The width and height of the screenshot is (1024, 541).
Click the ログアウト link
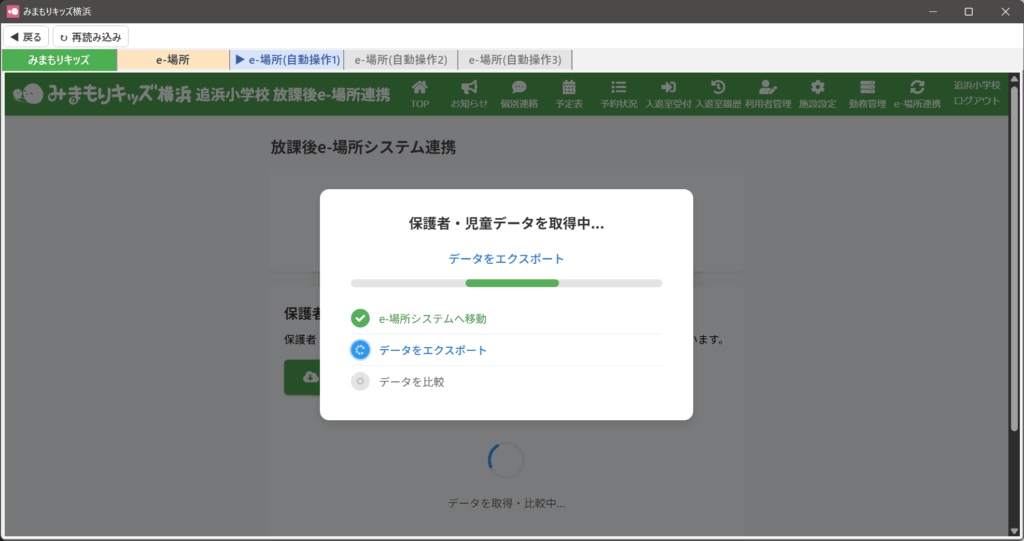click(x=977, y=101)
